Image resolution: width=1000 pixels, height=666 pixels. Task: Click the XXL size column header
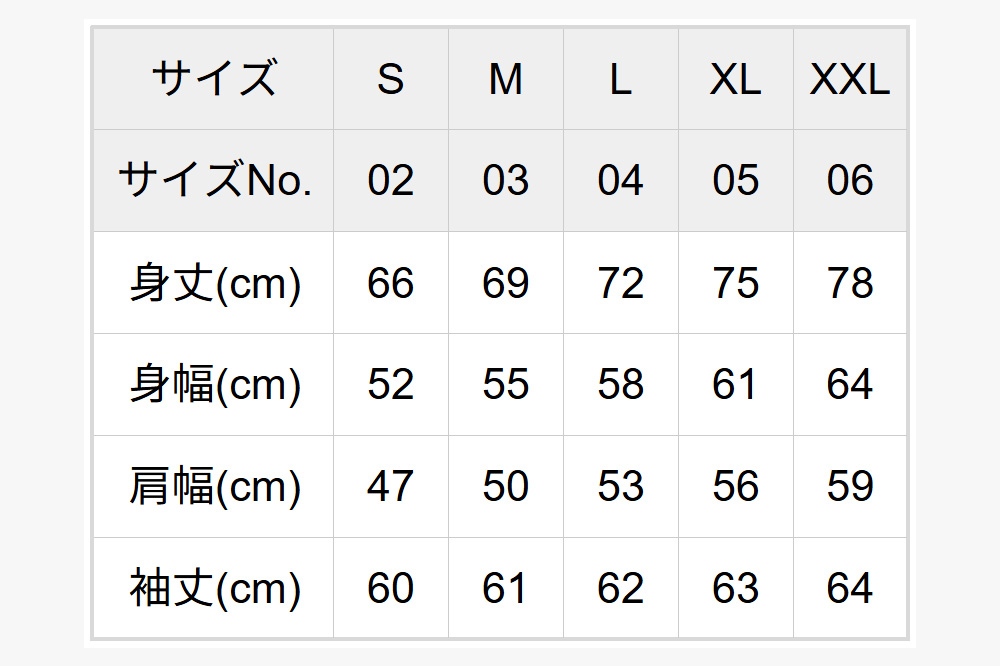coord(850,79)
